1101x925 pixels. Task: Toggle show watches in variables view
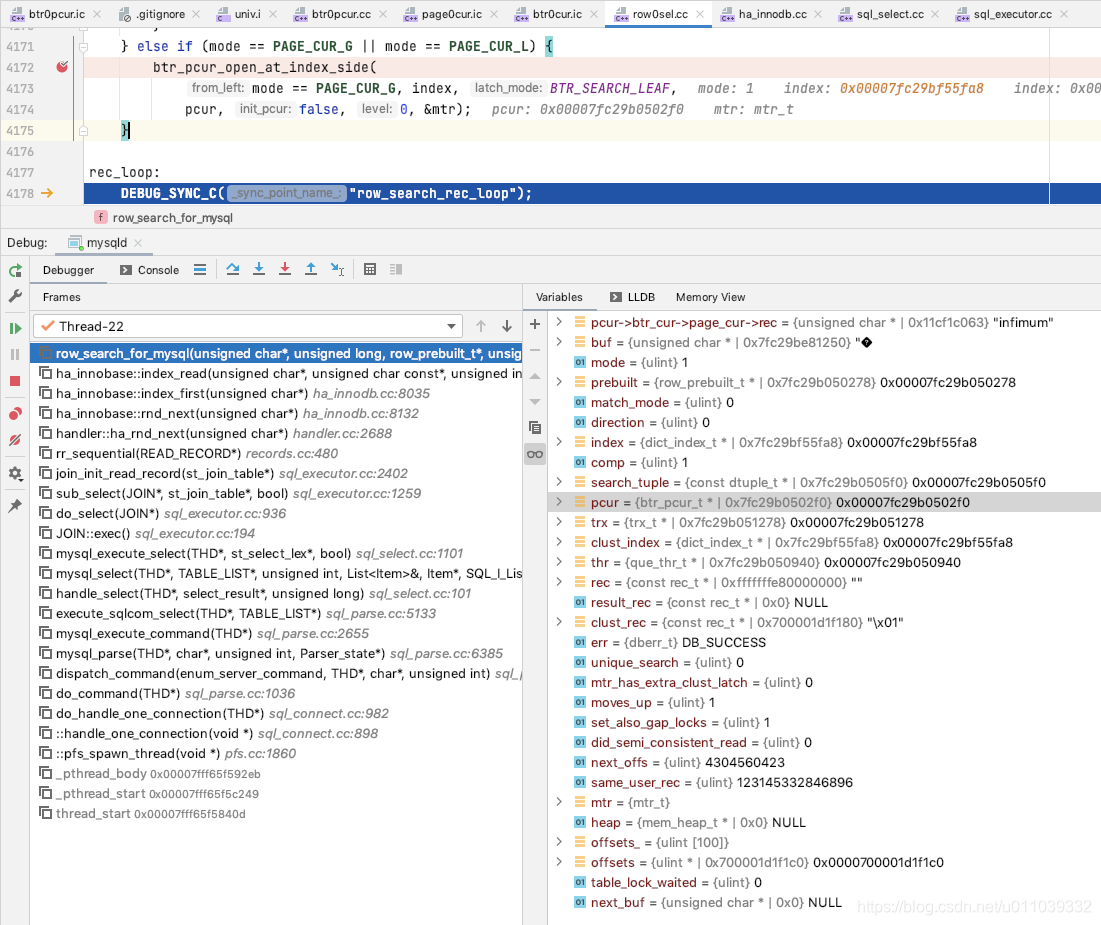(x=535, y=454)
